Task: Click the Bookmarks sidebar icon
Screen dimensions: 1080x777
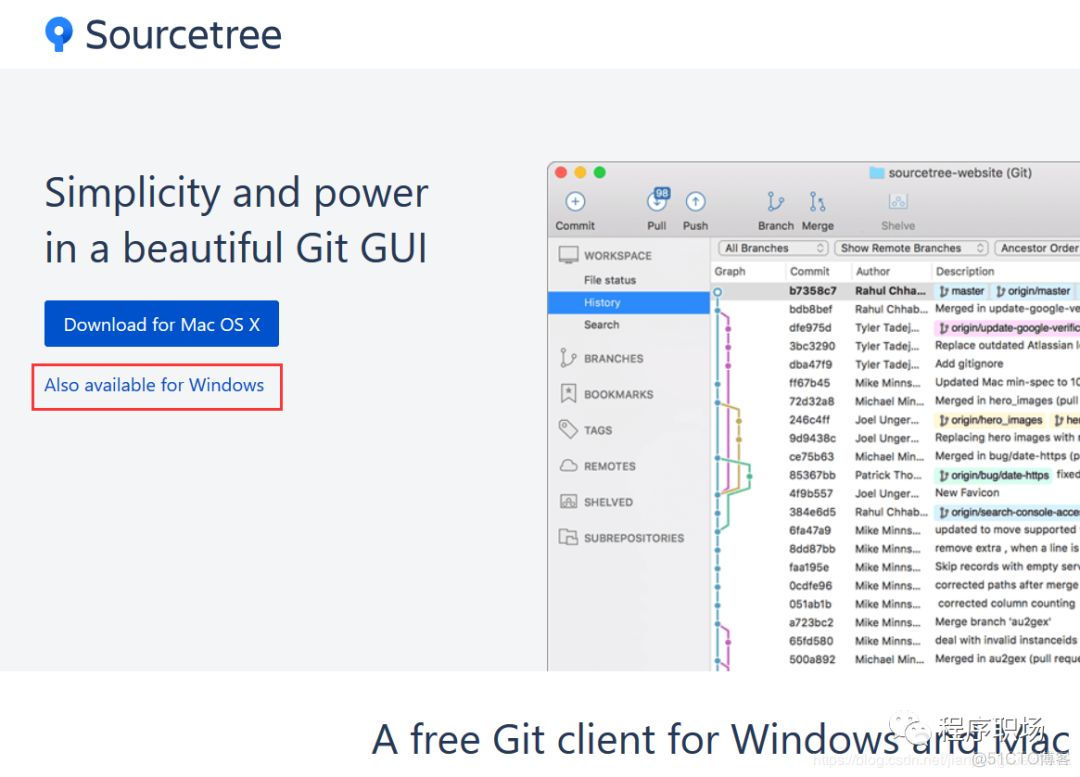Action: coord(568,394)
